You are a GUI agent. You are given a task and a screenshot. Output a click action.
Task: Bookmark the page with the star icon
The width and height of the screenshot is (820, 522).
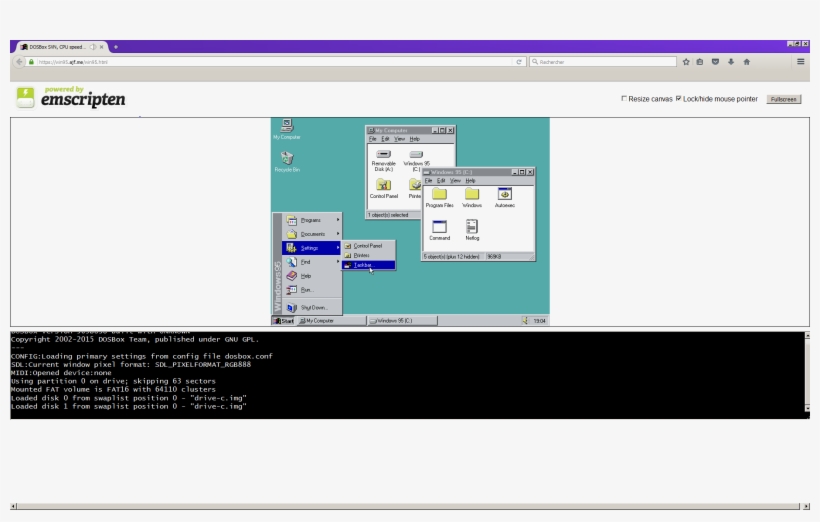pos(686,62)
